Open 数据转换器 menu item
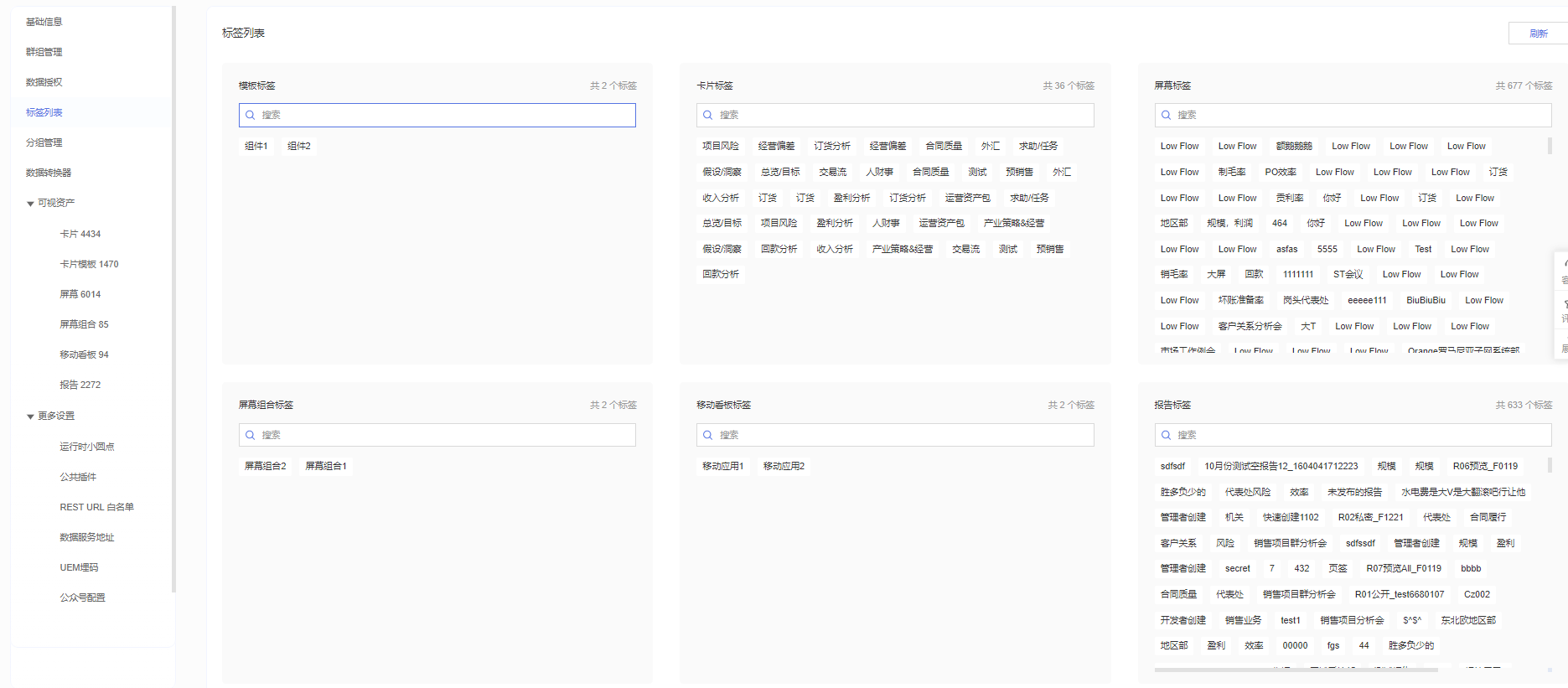 click(49, 173)
